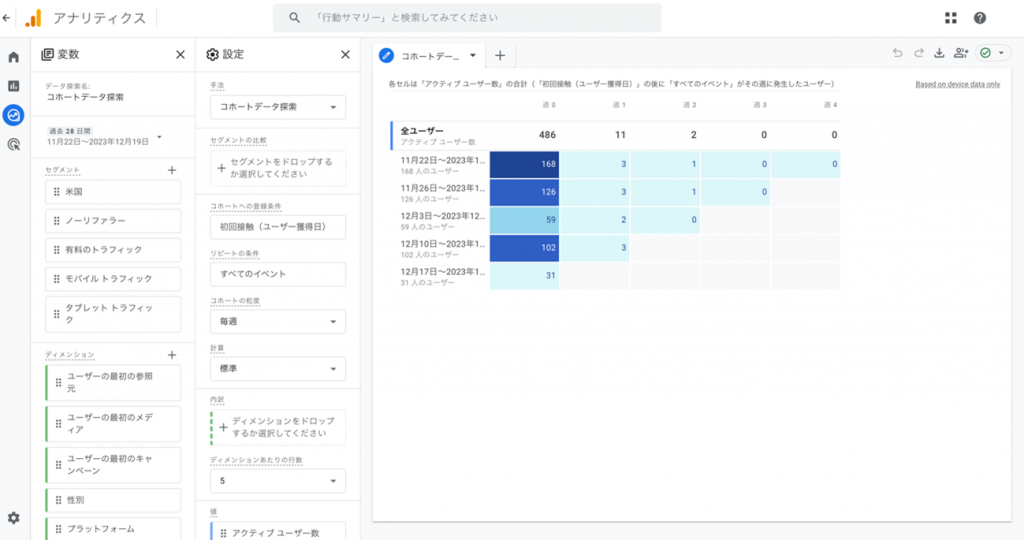Expand the date range dropdown arrow
This screenshot has width=1024, height=540.
tap(159, 137)
